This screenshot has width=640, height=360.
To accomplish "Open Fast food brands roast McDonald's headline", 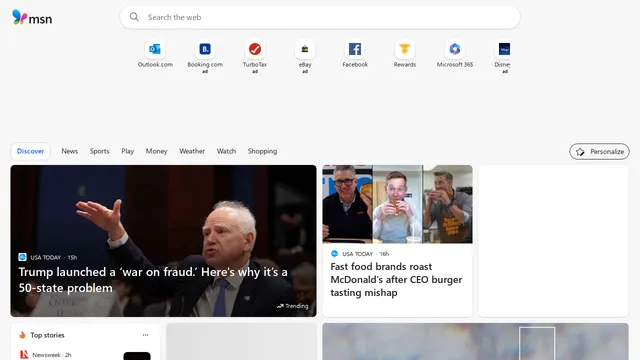I will (396, 280).
